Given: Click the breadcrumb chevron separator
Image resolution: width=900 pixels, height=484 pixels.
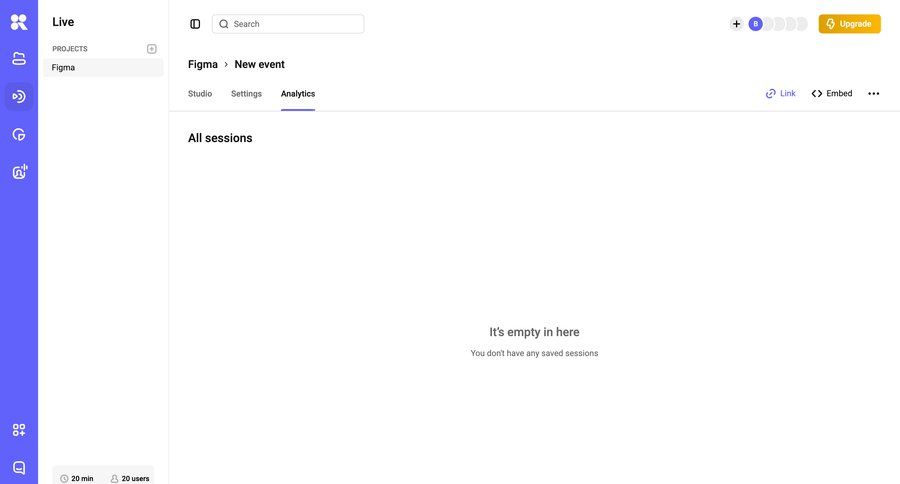Looking at the screenshot, I should [226, 64].
